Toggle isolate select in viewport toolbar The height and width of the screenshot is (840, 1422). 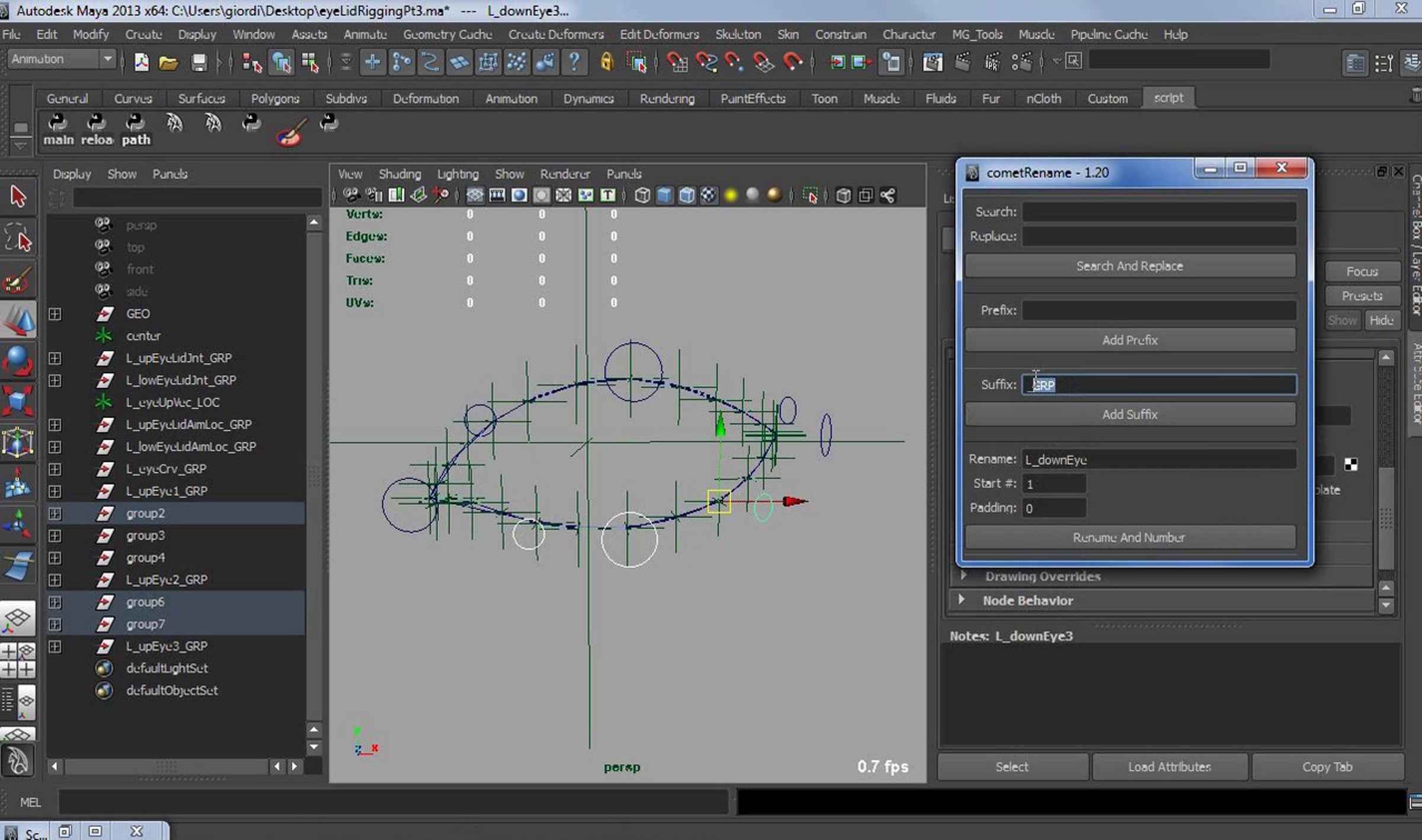(x=810, y=195)
